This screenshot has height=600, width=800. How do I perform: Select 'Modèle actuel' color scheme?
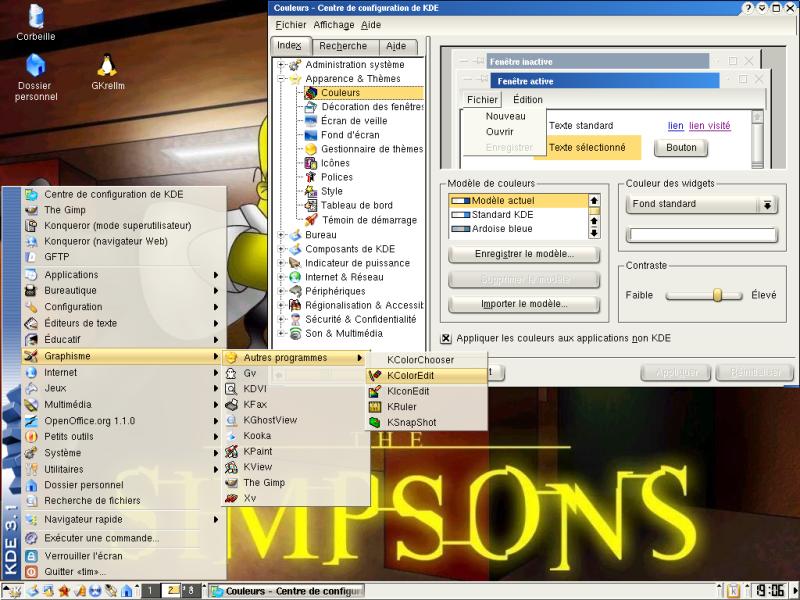[x=518, y=201]
